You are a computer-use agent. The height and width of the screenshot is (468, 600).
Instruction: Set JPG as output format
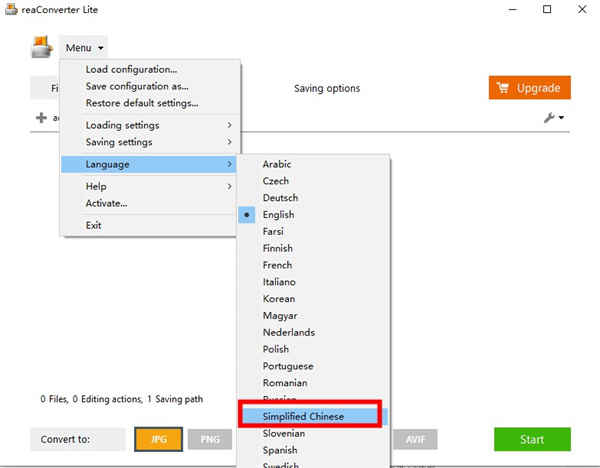(x=158, y=439)
